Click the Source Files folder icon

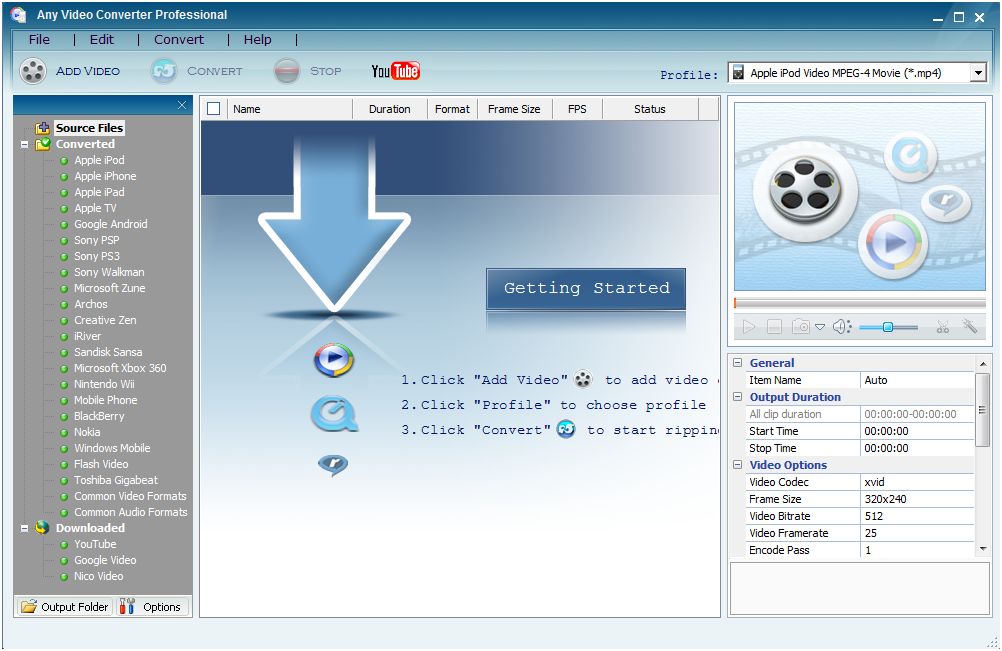(42, 128)
